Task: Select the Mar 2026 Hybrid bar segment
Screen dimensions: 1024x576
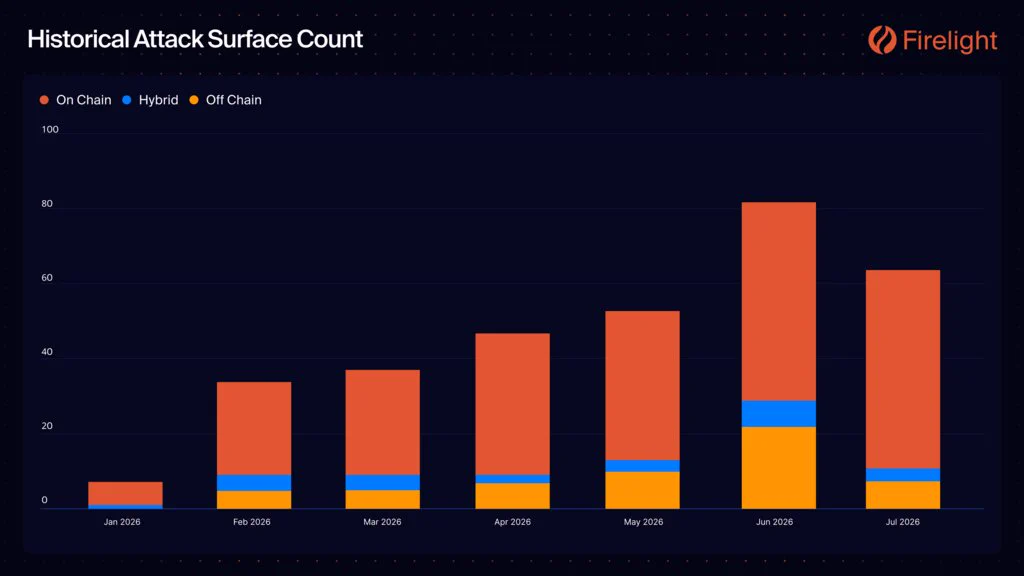Action: point(383,483)
